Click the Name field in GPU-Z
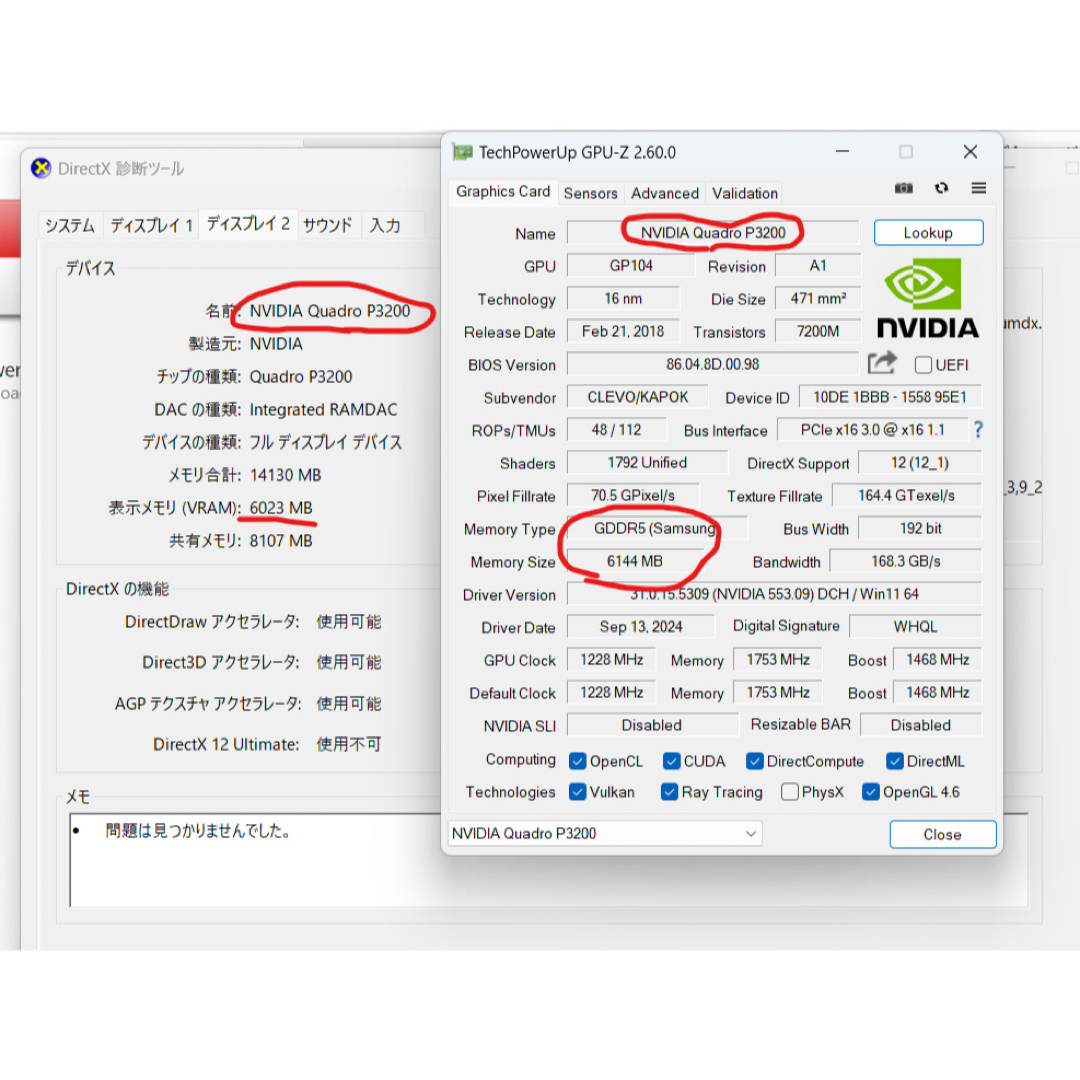The image size is (1080, 1080). (x=713, y=233)
